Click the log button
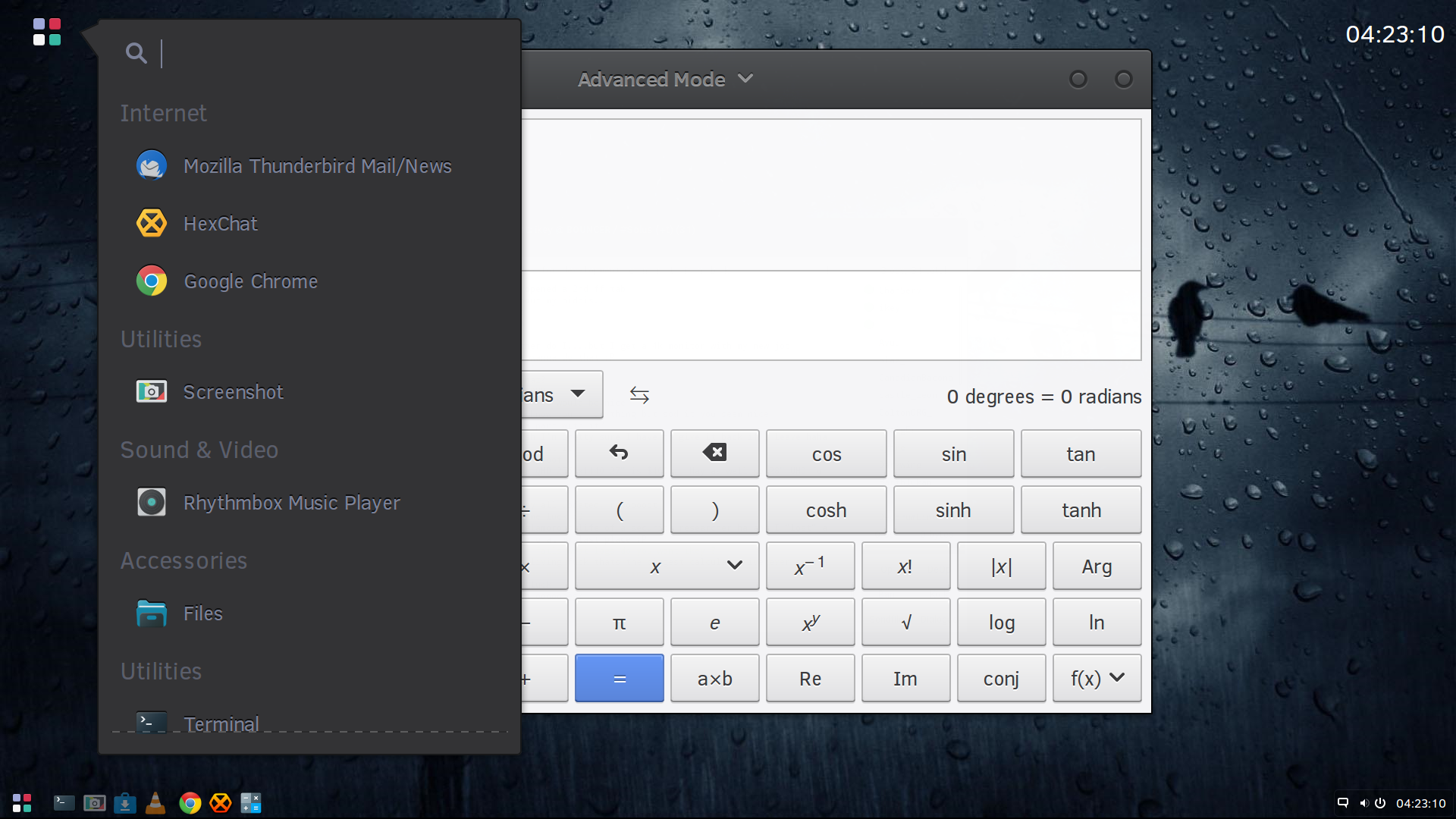Screen dimensions: 1456x819 coord(1001,622)
